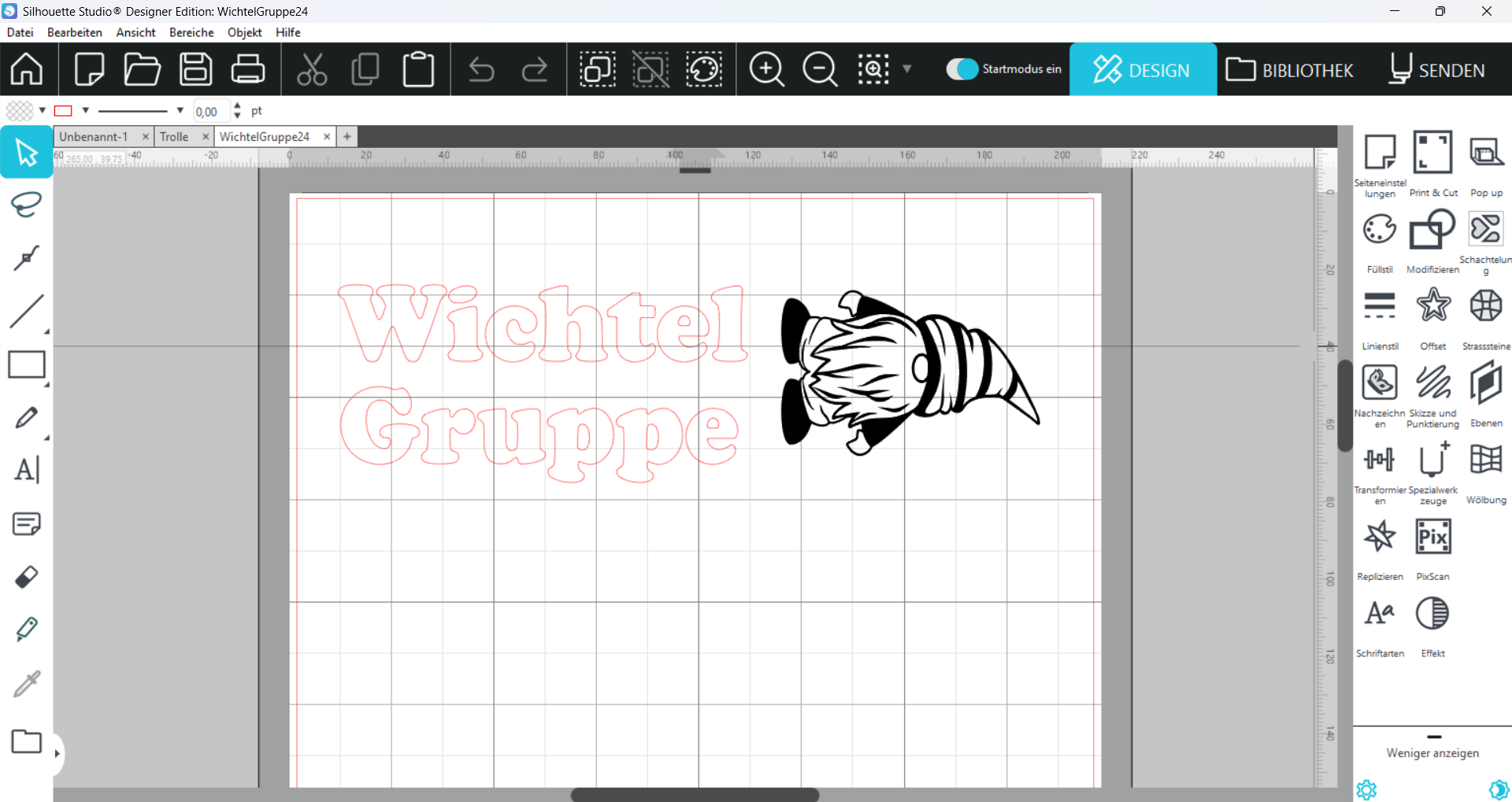
Task: Click Weniger anzeigen to collapse panel icons
Action: click(x=1432, y=753)
